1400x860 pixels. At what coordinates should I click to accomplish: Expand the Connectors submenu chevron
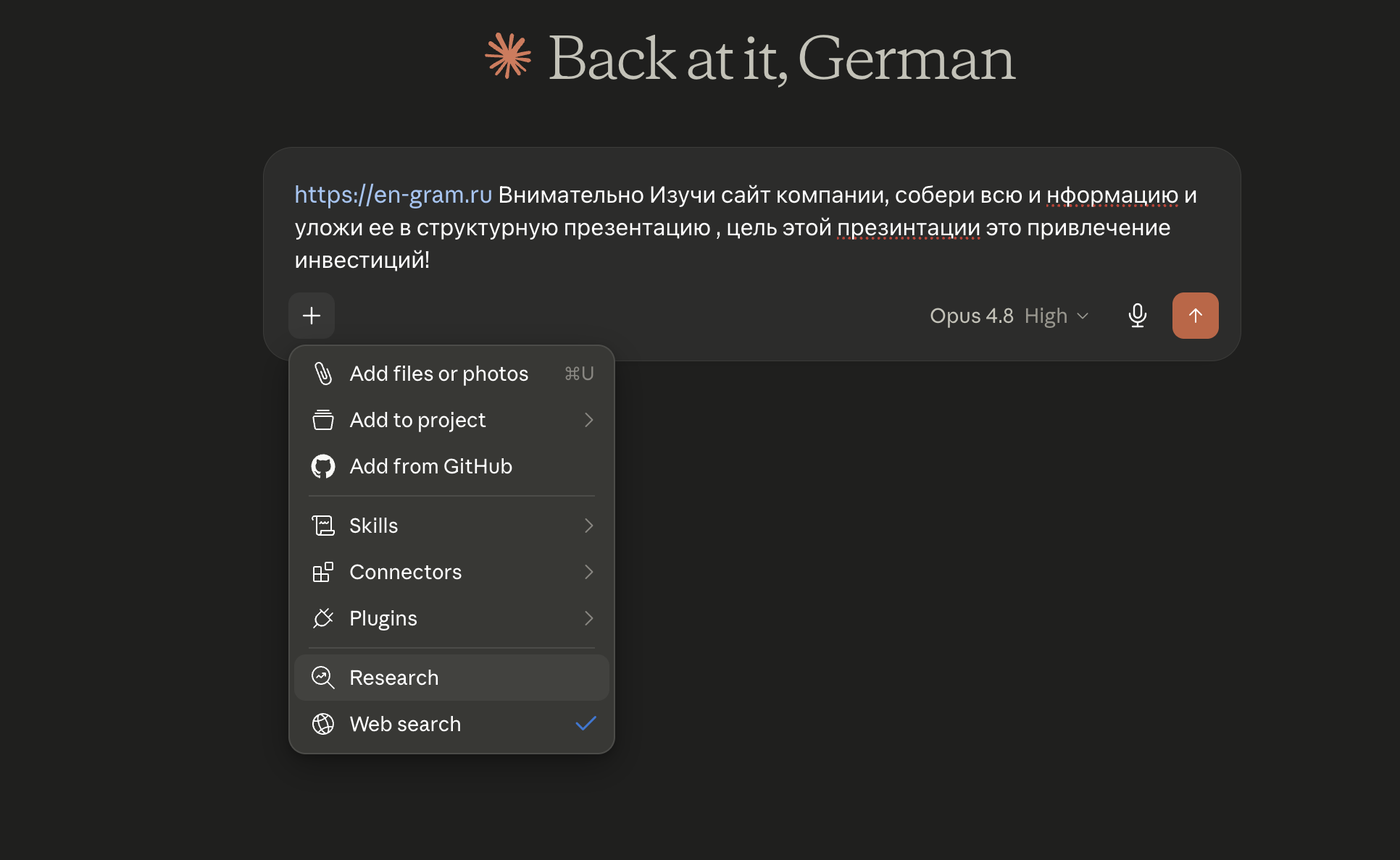pyautogui.click(x=588, y=572)
